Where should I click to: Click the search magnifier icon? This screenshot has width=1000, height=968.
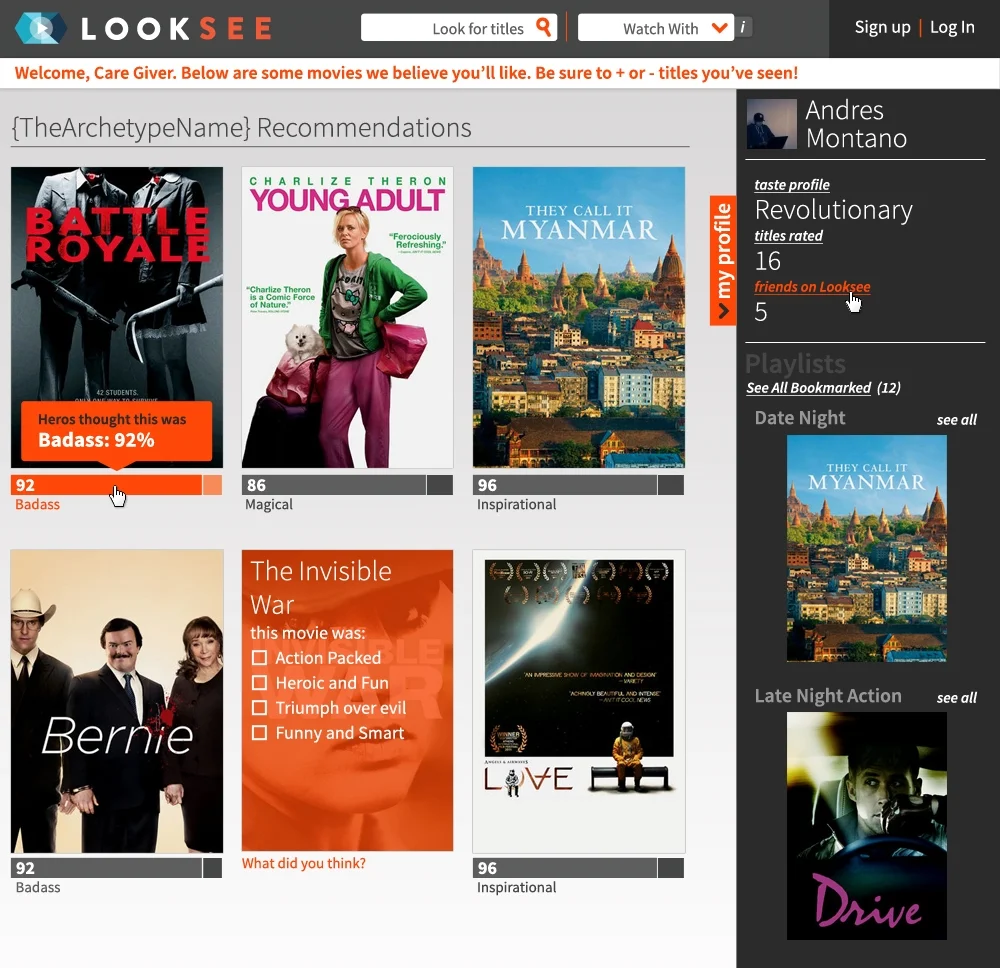(x=543, y=27)
